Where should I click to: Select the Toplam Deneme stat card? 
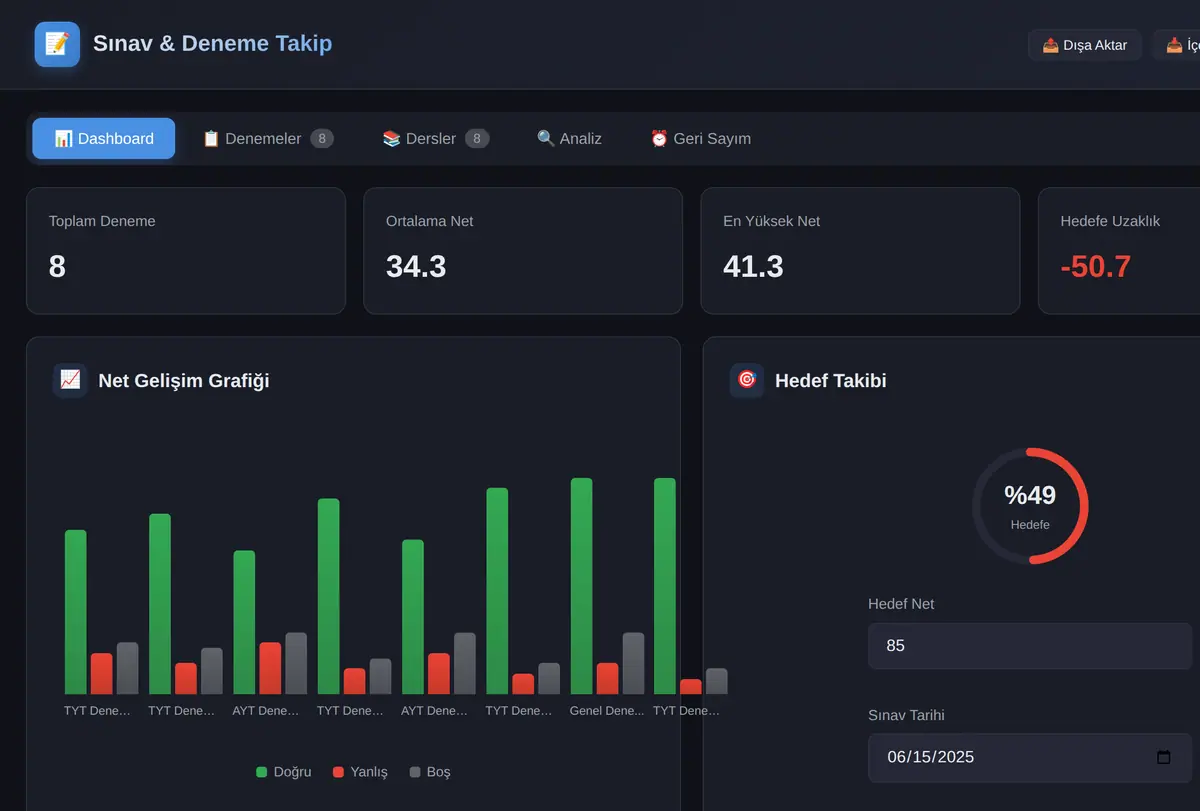click(186, 251)
